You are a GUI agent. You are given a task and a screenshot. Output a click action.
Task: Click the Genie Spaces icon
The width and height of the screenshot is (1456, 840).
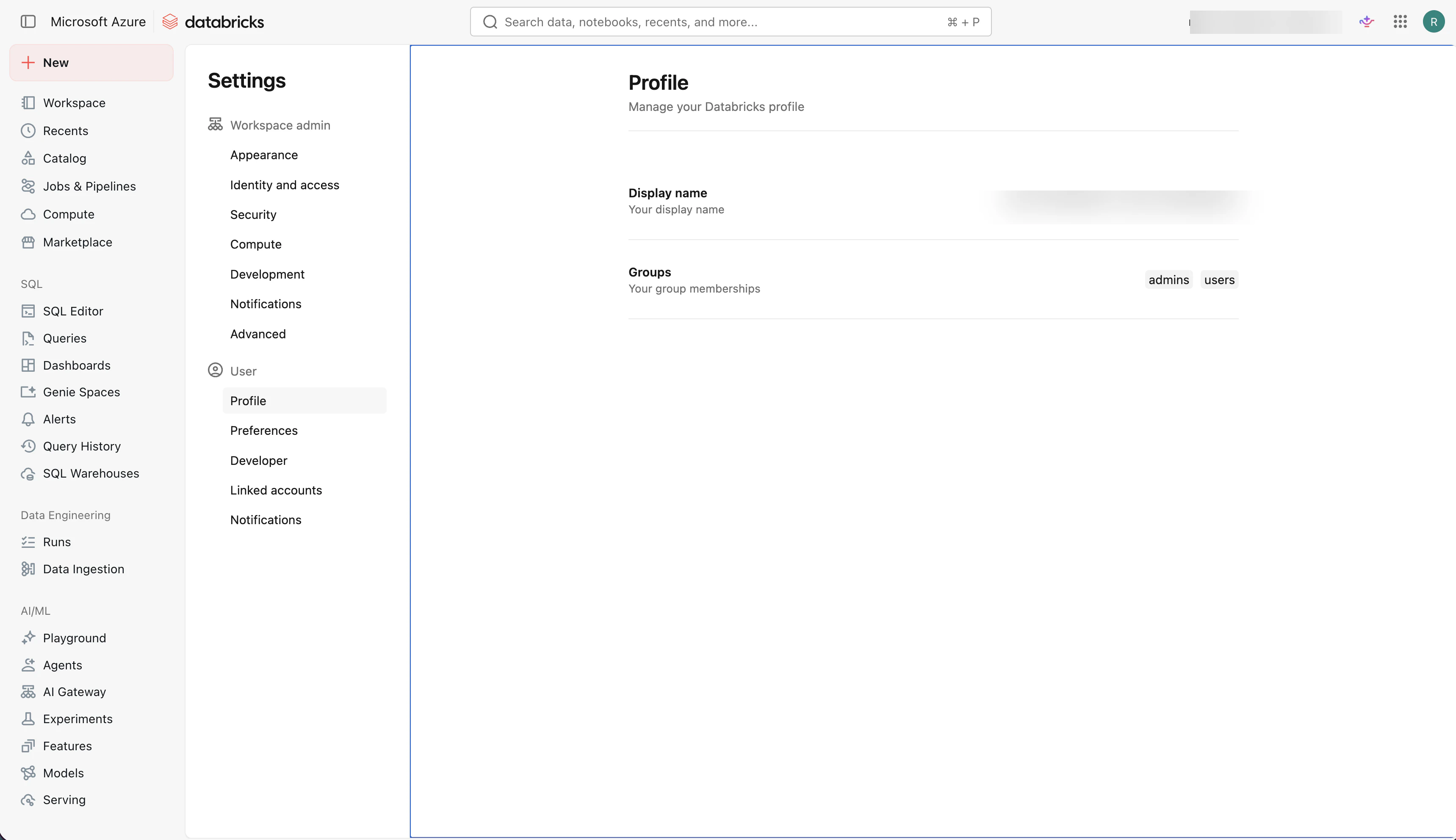[28, 392]
